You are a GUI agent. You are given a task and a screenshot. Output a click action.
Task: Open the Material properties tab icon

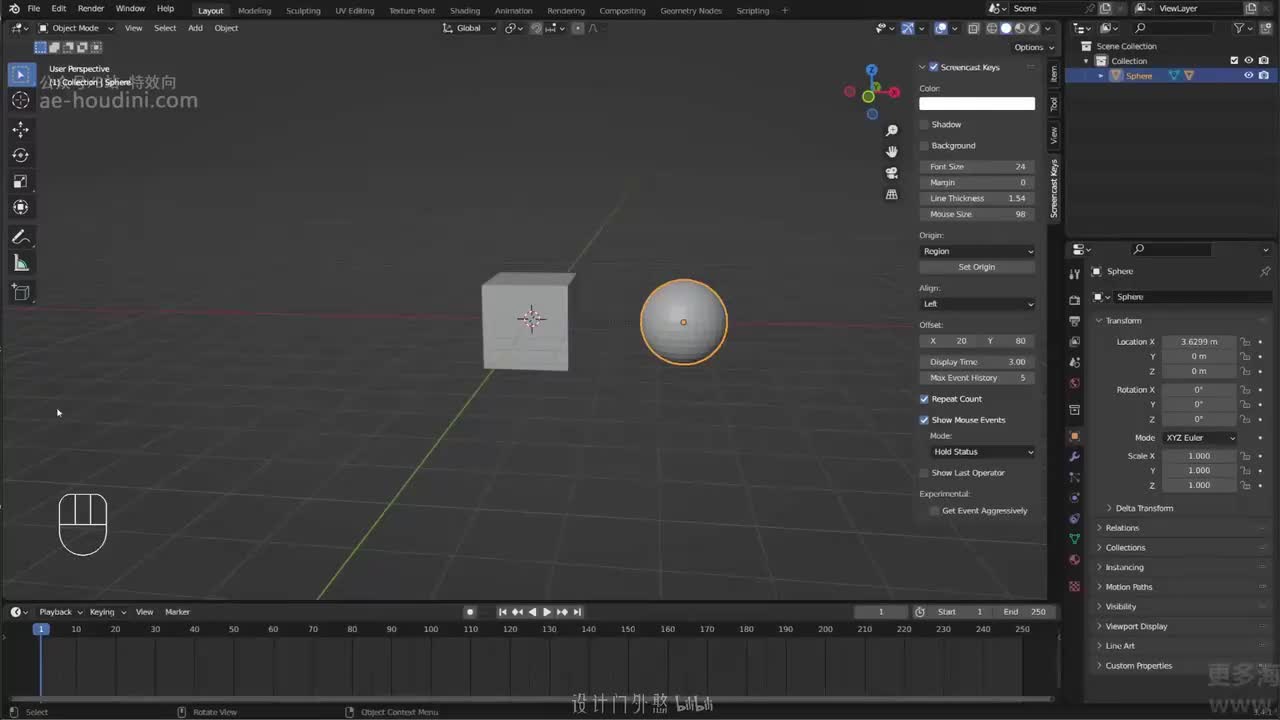1075,559
